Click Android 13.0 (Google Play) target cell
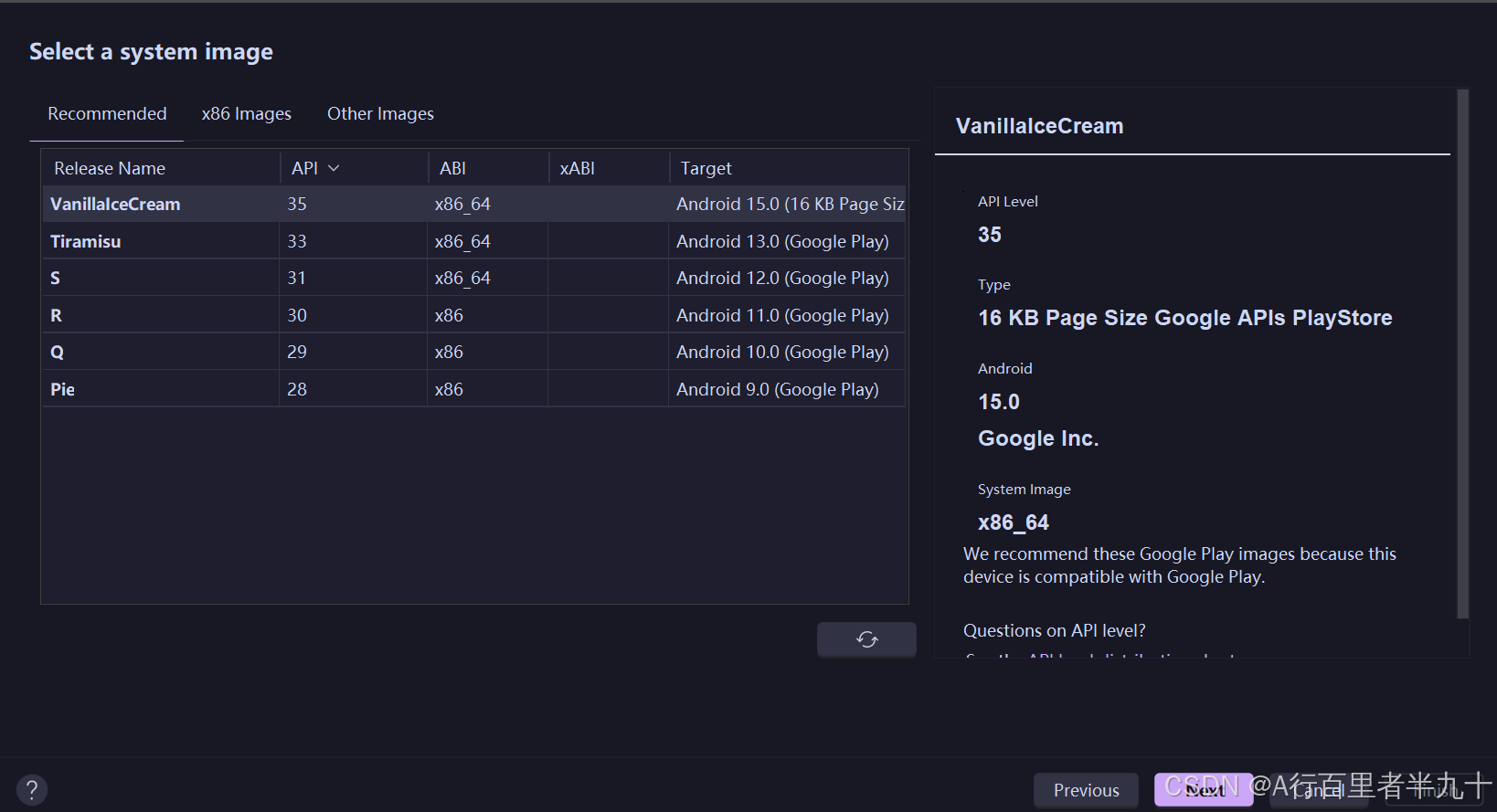The height and width of the screenshot is (812, 1497). coord(787,241)
